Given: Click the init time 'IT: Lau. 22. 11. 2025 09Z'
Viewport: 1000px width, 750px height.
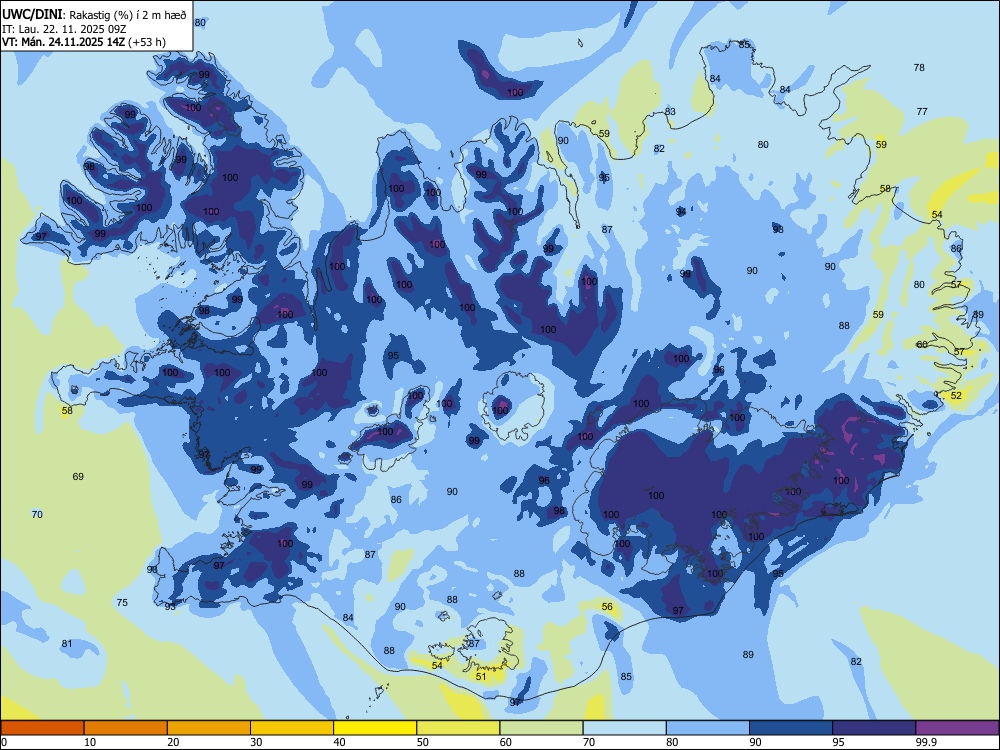Looking at the screenshot, I should point(62,29).
